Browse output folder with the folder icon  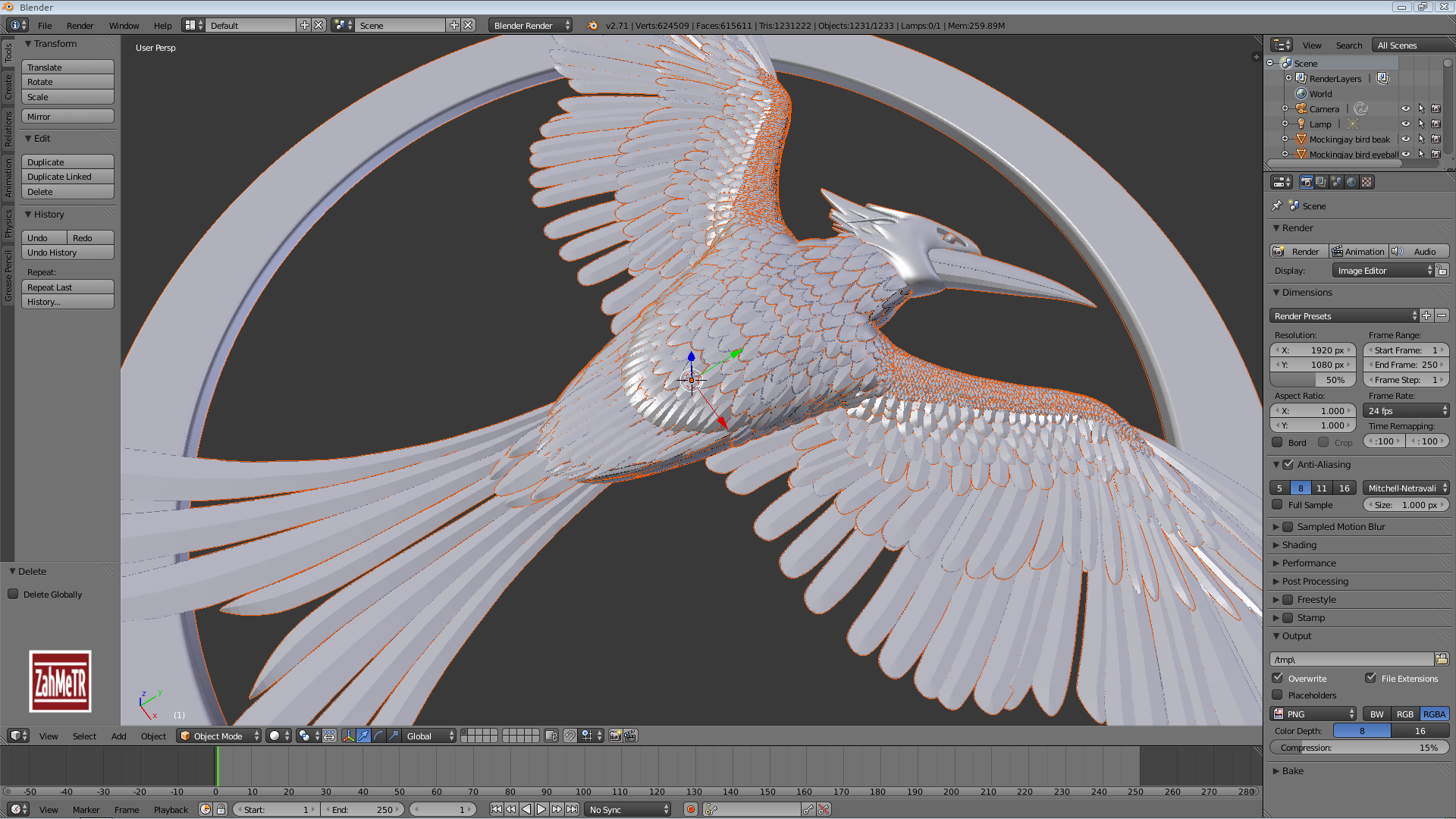[1441, 659]
